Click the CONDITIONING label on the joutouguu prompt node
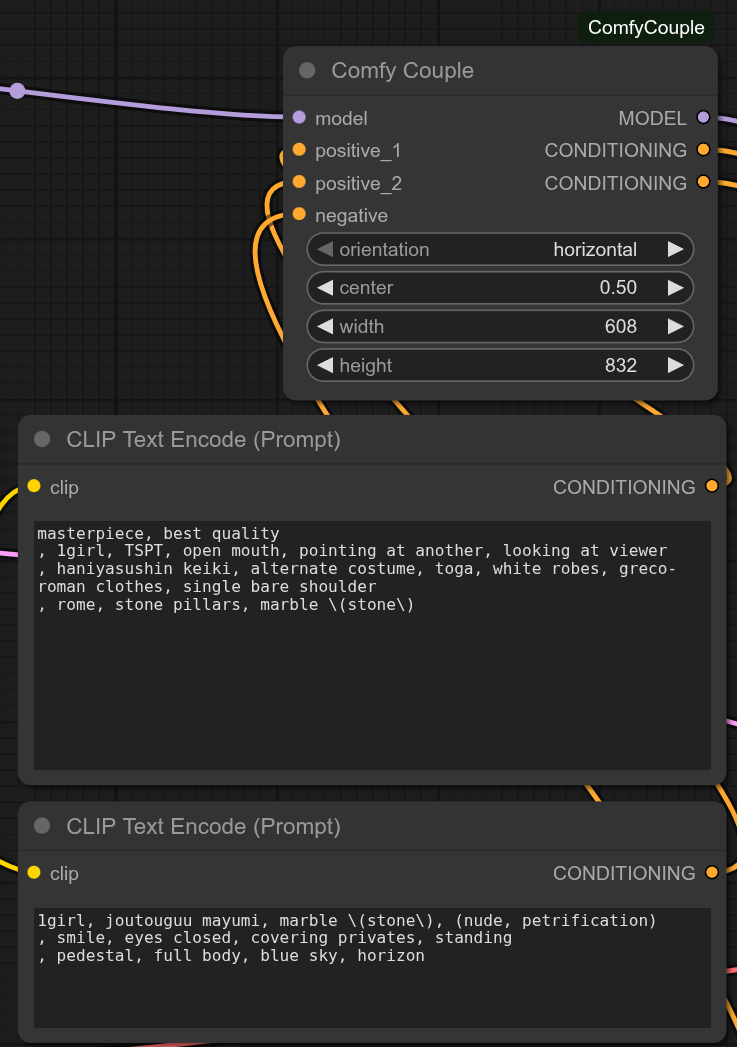 [x=624, y=873]
